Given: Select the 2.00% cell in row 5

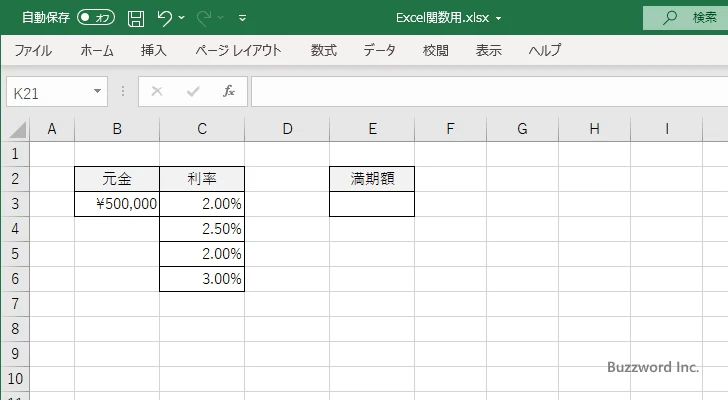Looking at the screenshot, I should point(202,254).
